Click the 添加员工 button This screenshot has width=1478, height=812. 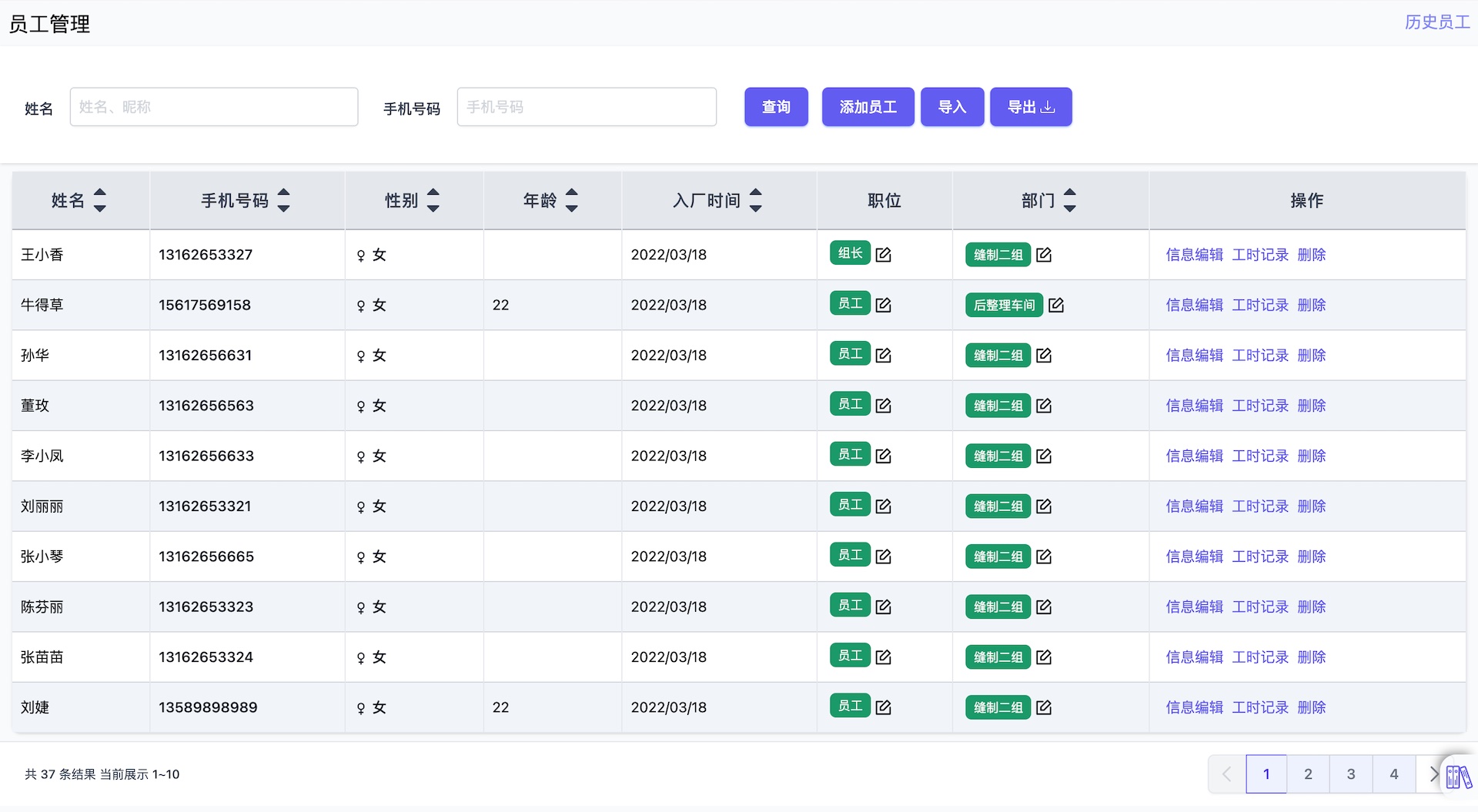(868, 107)
